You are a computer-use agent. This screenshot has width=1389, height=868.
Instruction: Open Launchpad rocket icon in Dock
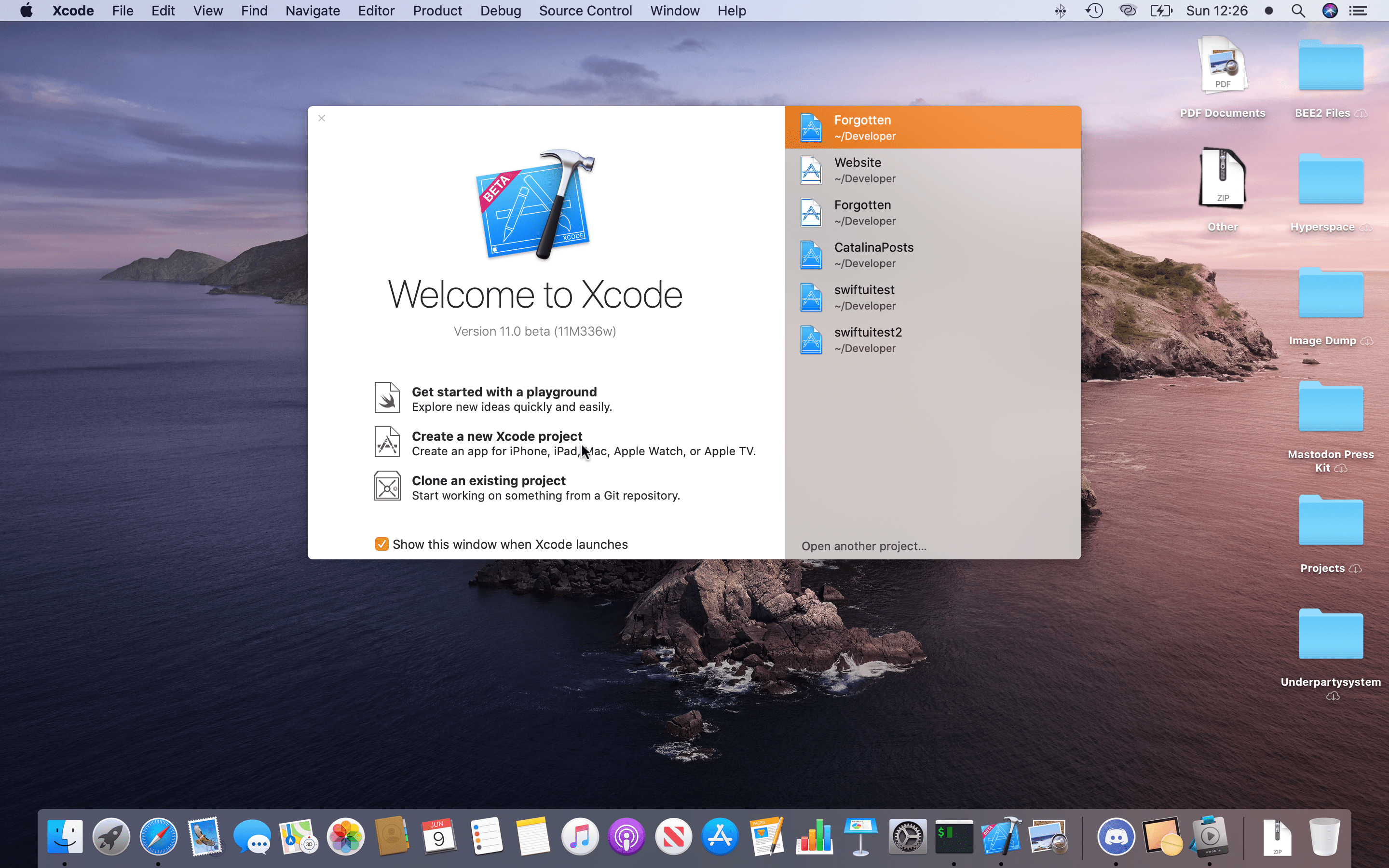(111, 836)
